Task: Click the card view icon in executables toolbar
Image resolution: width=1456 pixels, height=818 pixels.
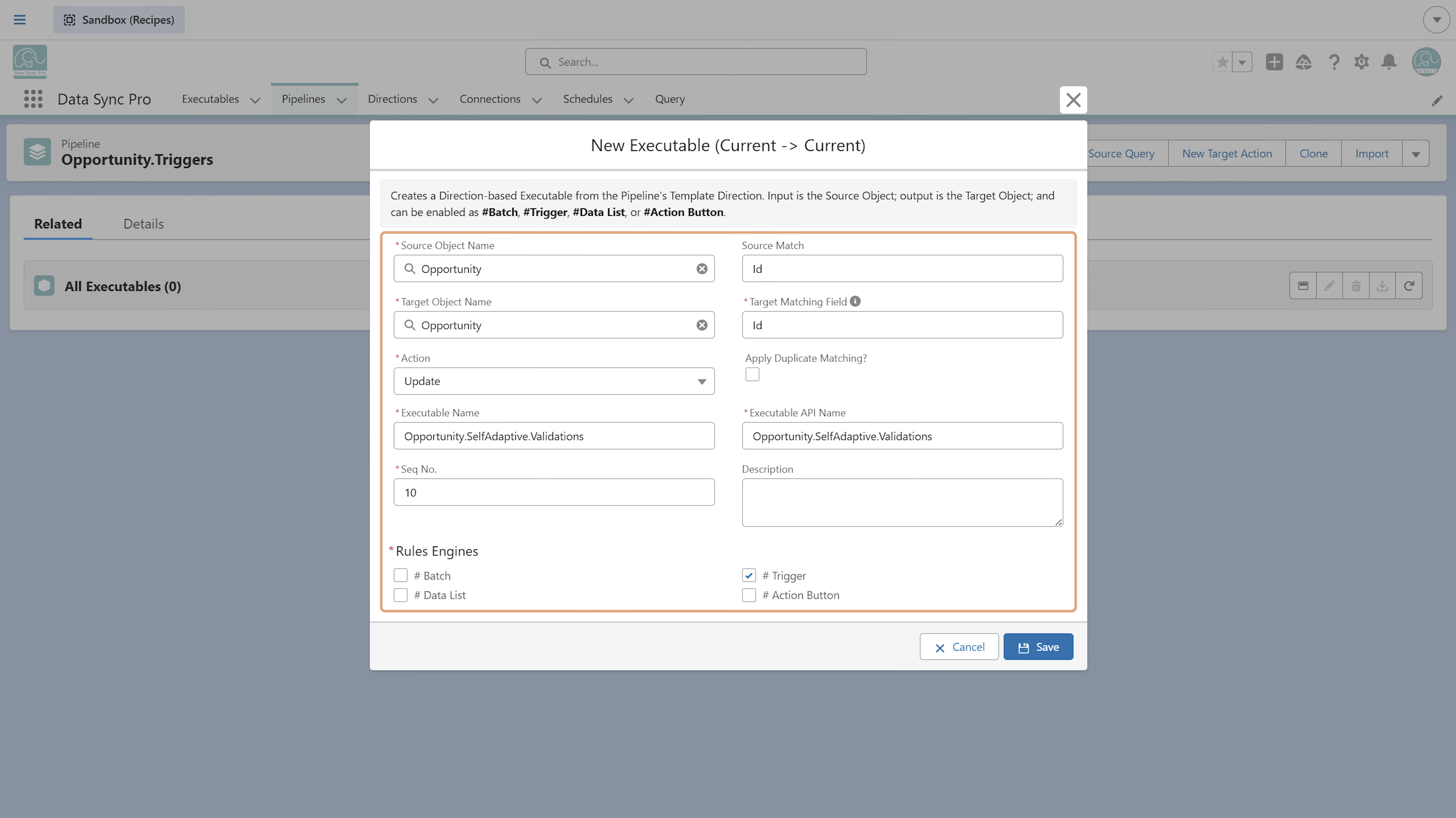Action: (x=1303, y=286)
